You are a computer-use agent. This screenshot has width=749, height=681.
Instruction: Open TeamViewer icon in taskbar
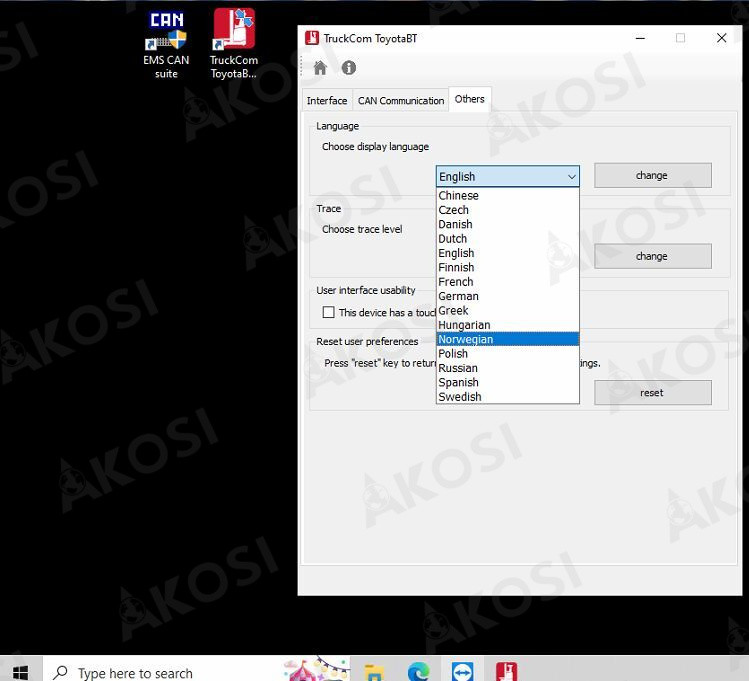(463, 671)
